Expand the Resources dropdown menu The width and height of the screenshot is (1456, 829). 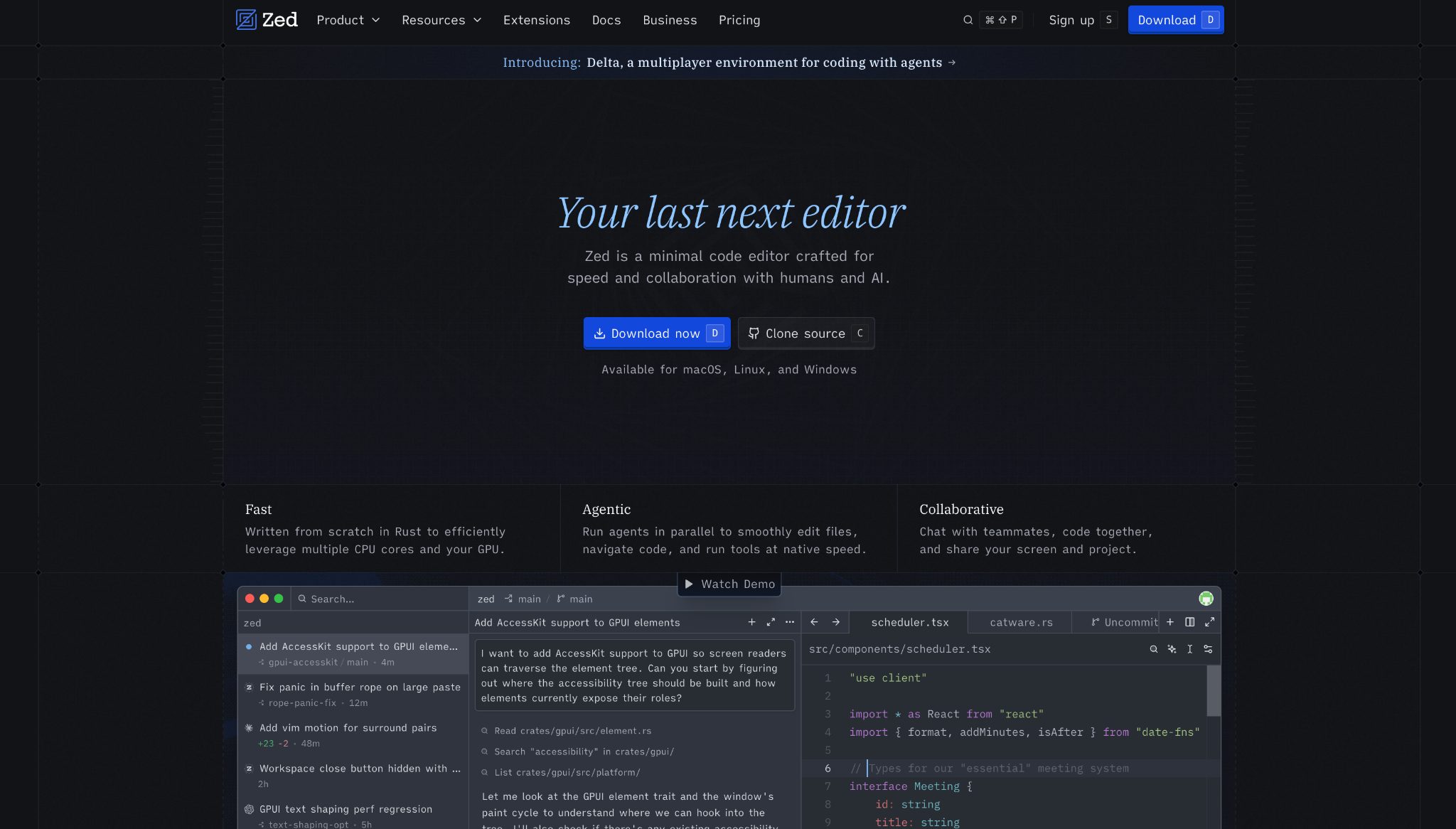(441, 20)
